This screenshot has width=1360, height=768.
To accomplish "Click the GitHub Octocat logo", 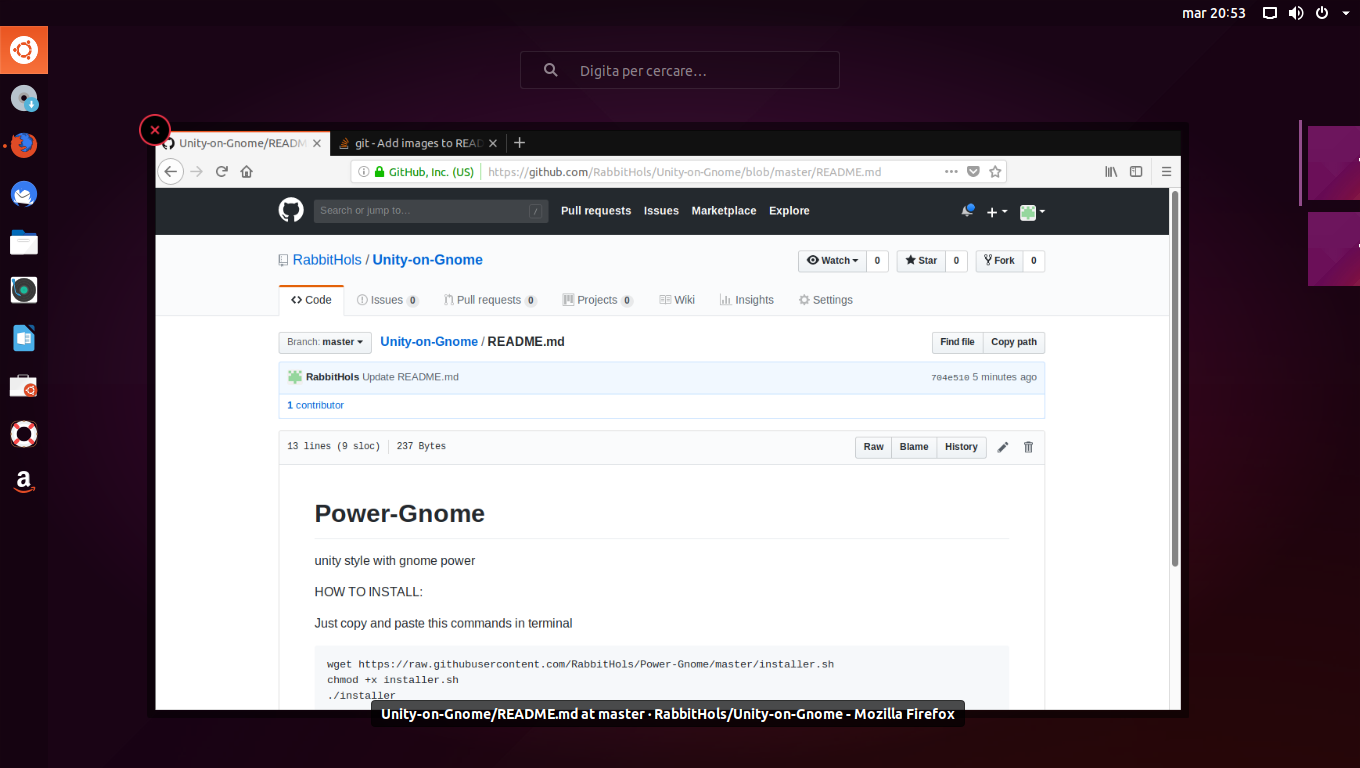I will [291, 210].
